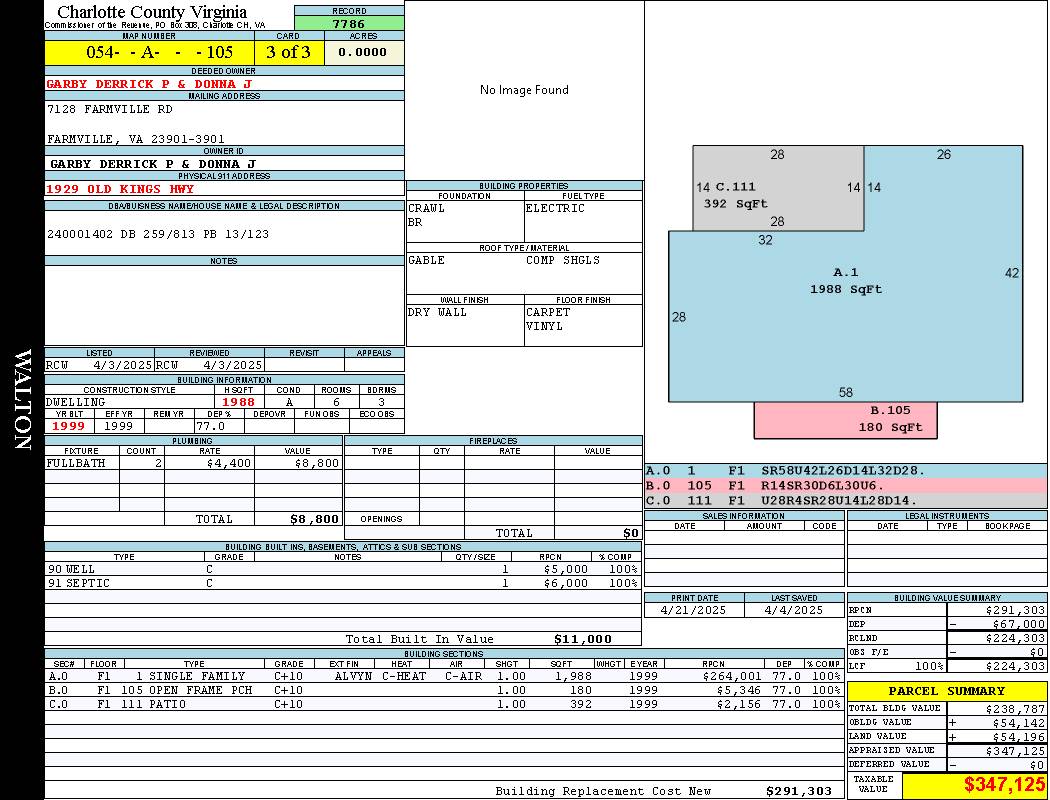This screenshot has width=1050, height=800.
Task: Click floor finish VINYL
Action: 544,327
